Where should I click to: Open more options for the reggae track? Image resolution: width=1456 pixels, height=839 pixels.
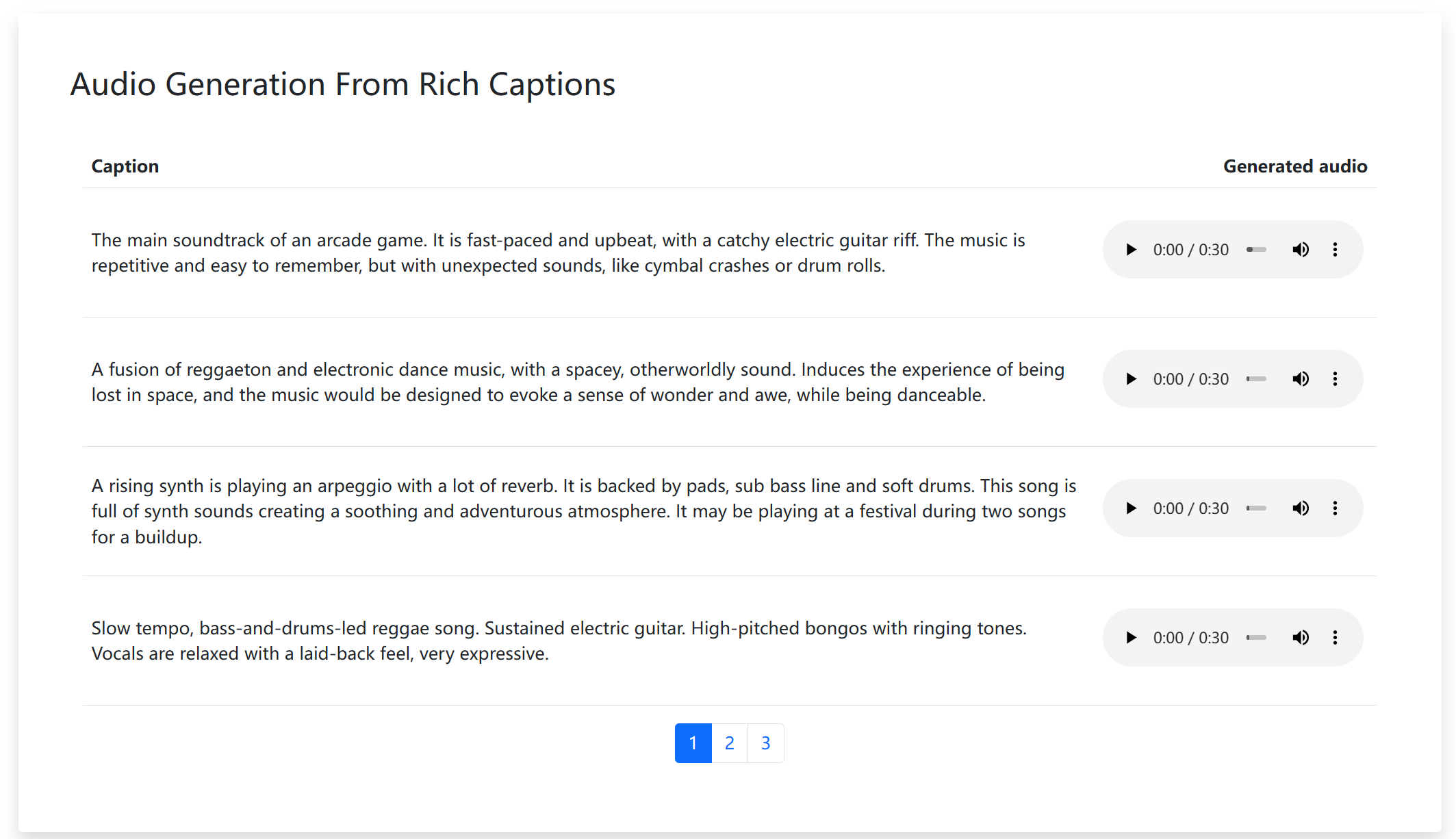click(x=1336, y=637)
